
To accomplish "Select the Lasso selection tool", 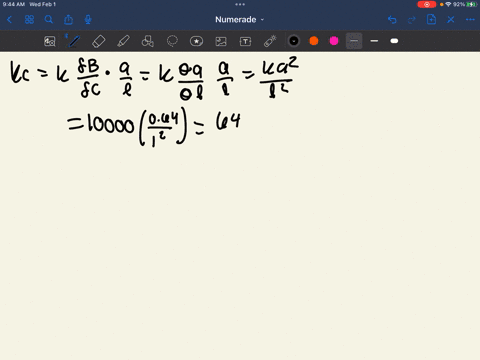I will pos(172,41).
